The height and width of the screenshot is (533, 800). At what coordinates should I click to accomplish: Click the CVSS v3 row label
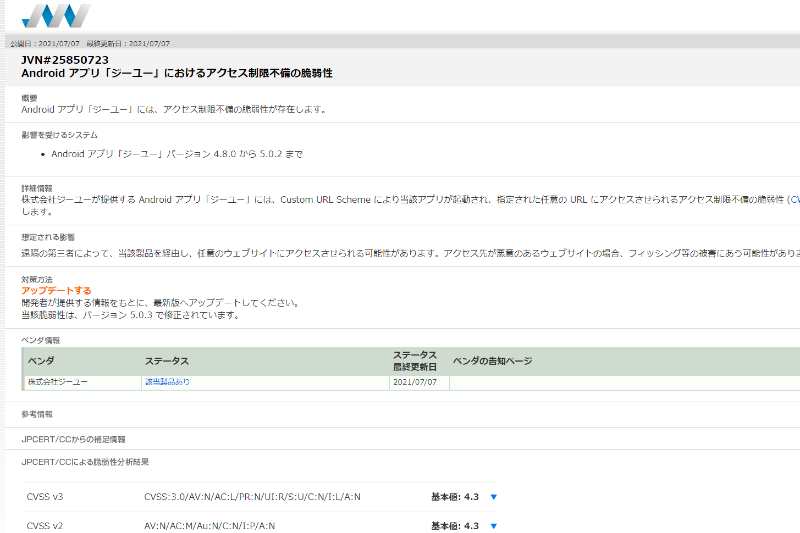45,497
